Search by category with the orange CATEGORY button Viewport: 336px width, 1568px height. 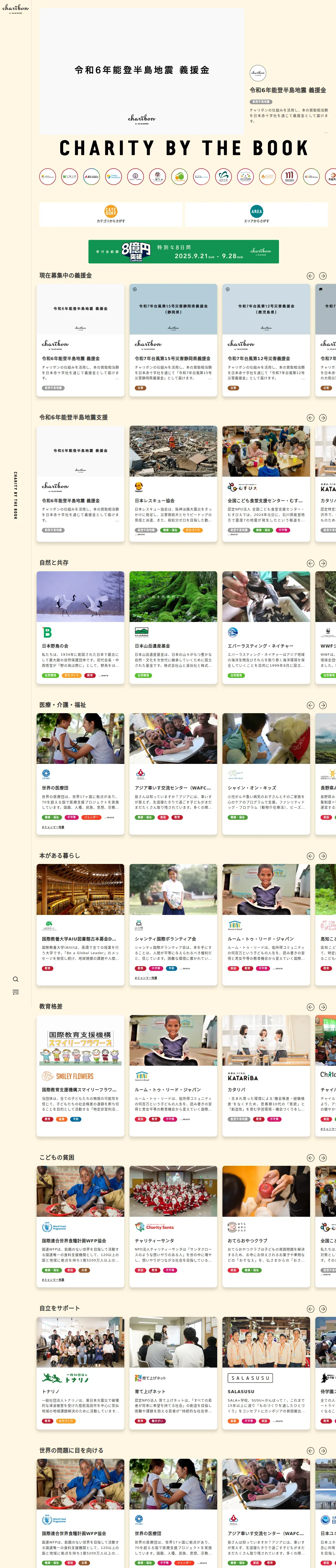click(110, 214)
